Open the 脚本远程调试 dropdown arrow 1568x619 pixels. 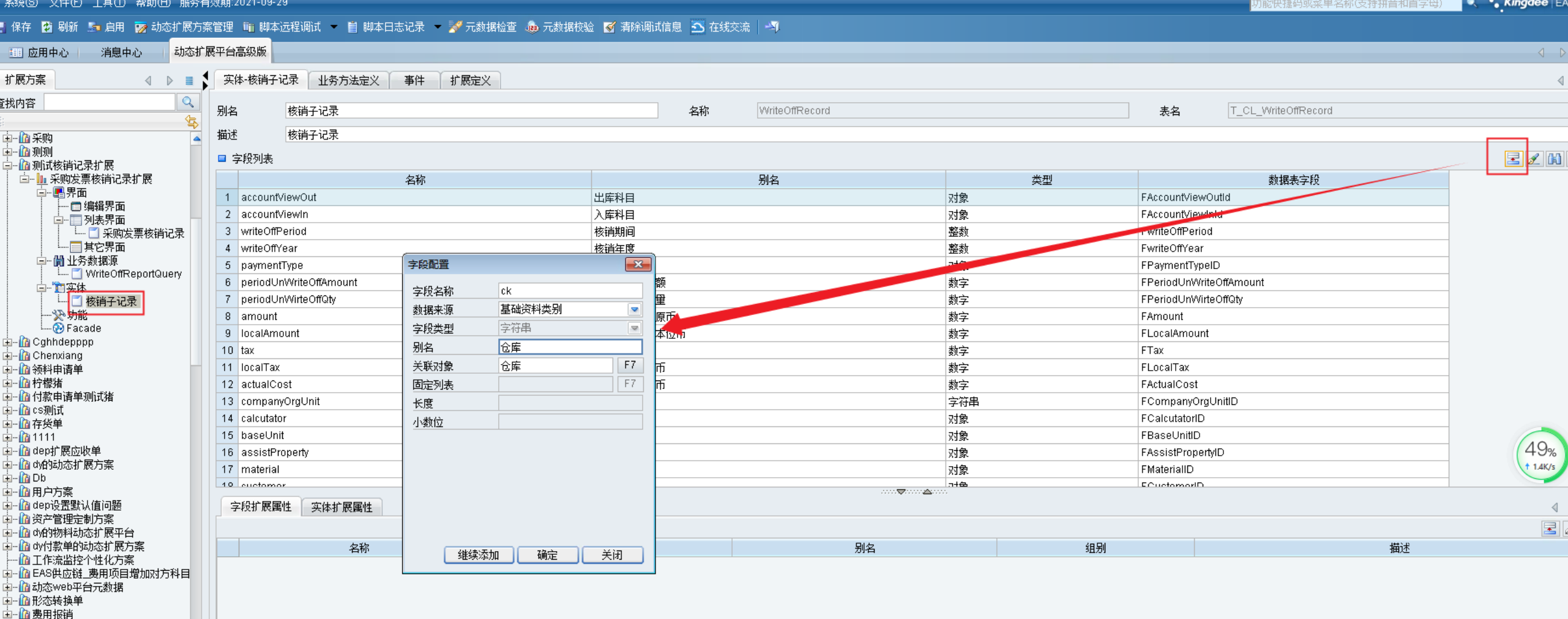[x=334, y=27]
